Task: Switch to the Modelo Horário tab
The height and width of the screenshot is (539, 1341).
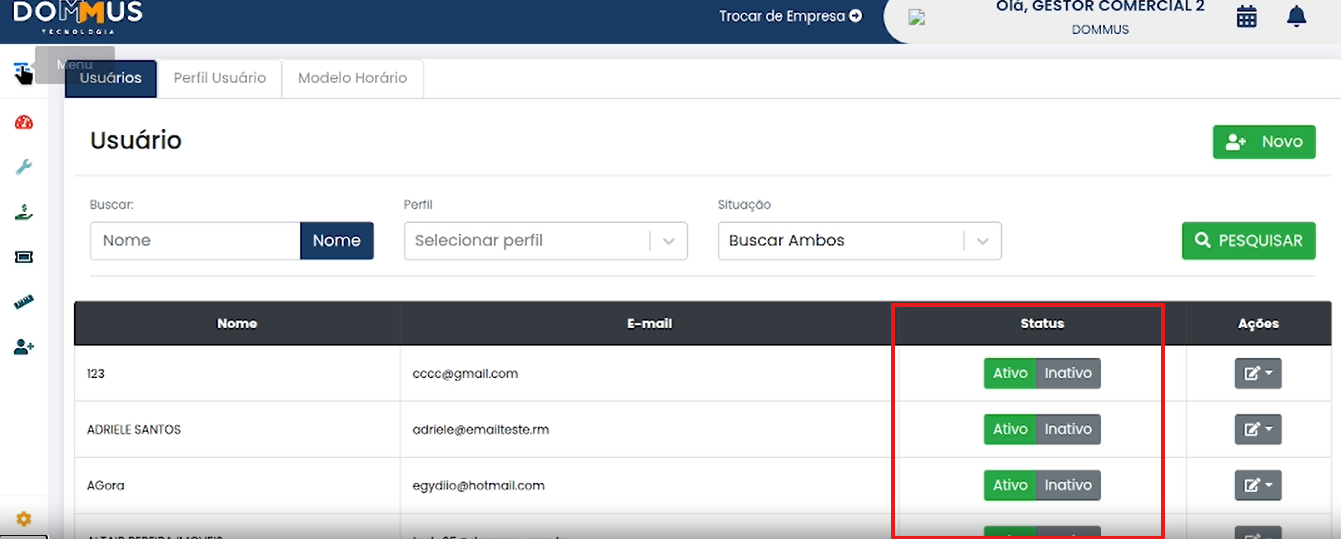Action: click(352, 78)
